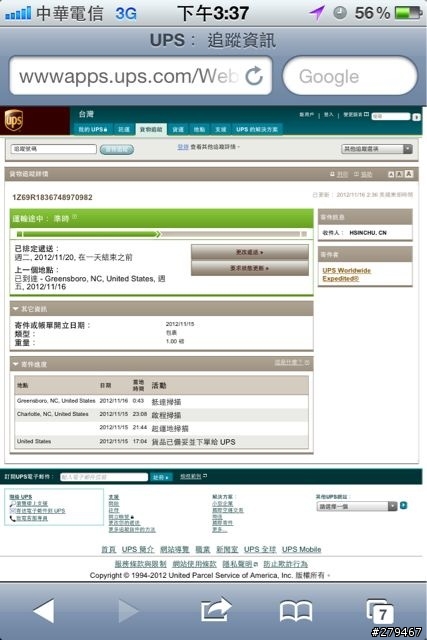Click the print icon in tracking header
Viewport: 427px width, 640px height.
(x=332, y=174)
